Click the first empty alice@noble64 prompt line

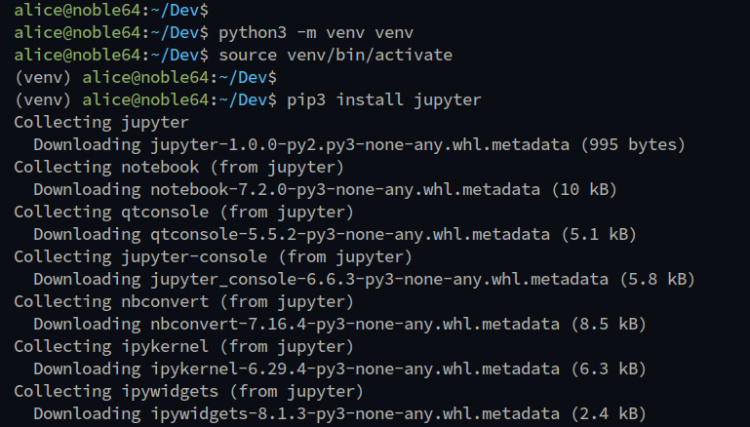pos(111,10)
